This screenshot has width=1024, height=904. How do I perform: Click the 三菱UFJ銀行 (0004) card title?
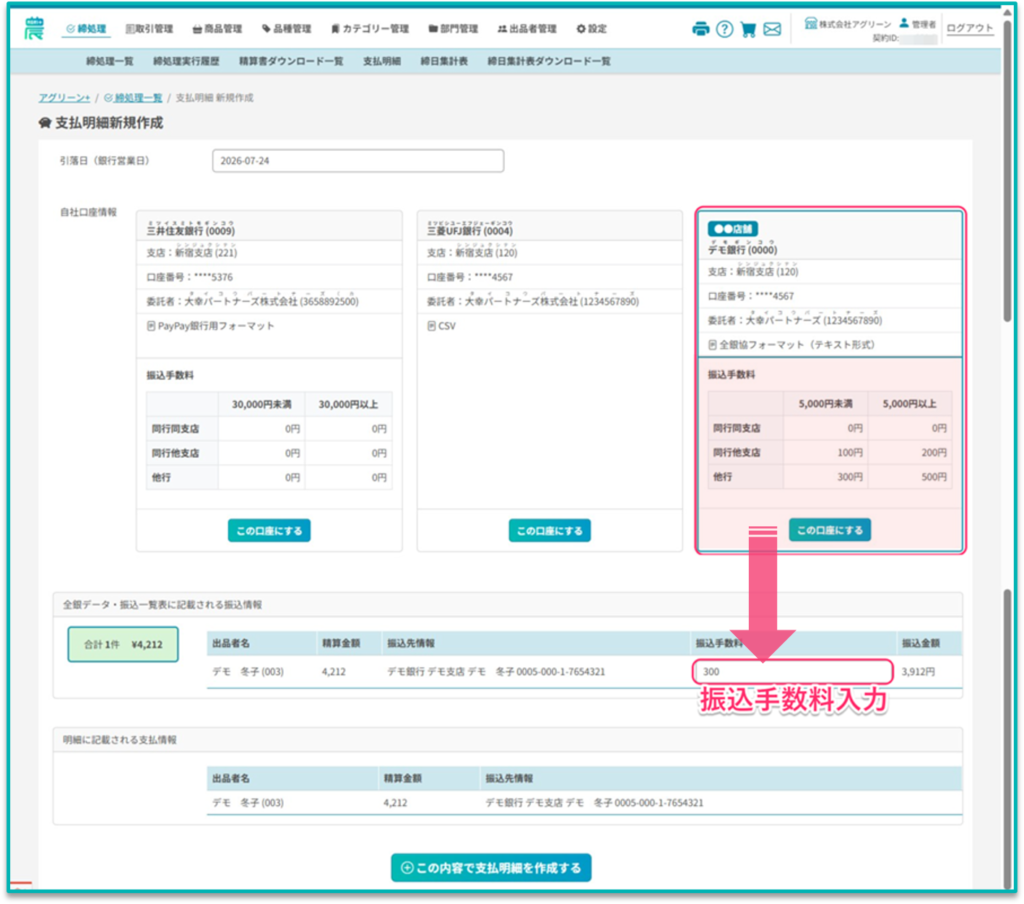pyautogui.click(x=470, y=231)
